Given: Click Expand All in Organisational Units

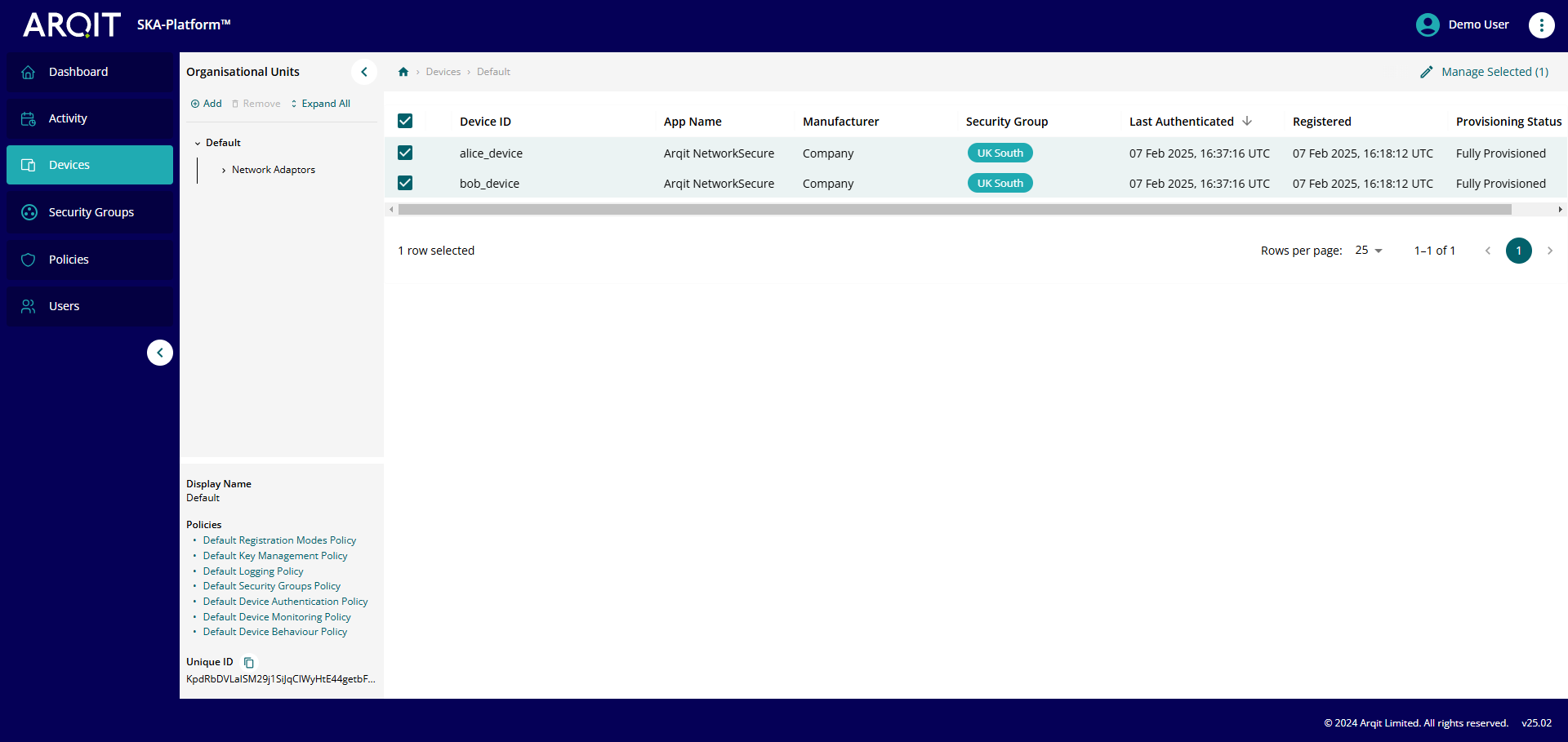Looking at the screenshot, I should [x=321, y=104].
